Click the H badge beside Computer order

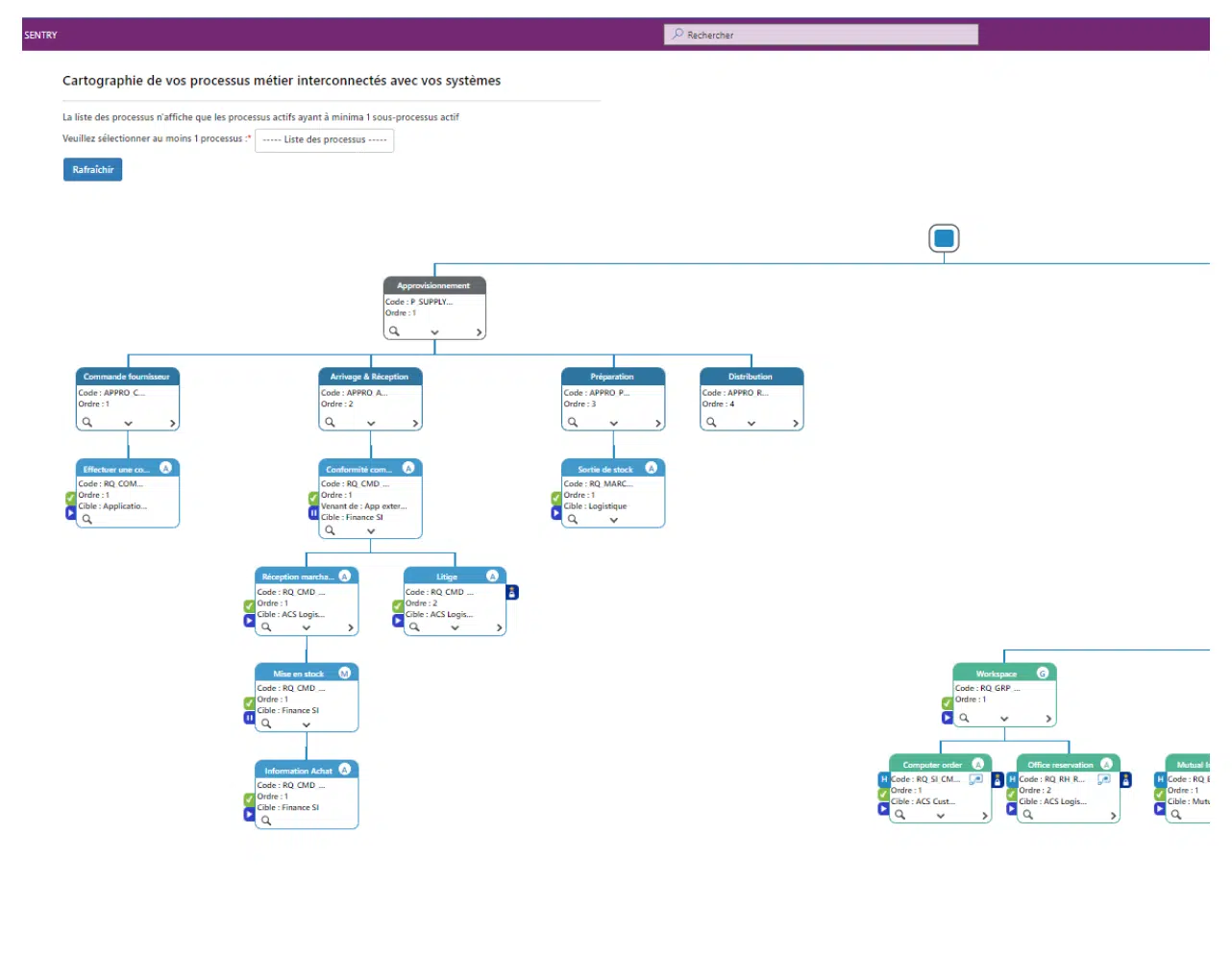click(883, 779)
